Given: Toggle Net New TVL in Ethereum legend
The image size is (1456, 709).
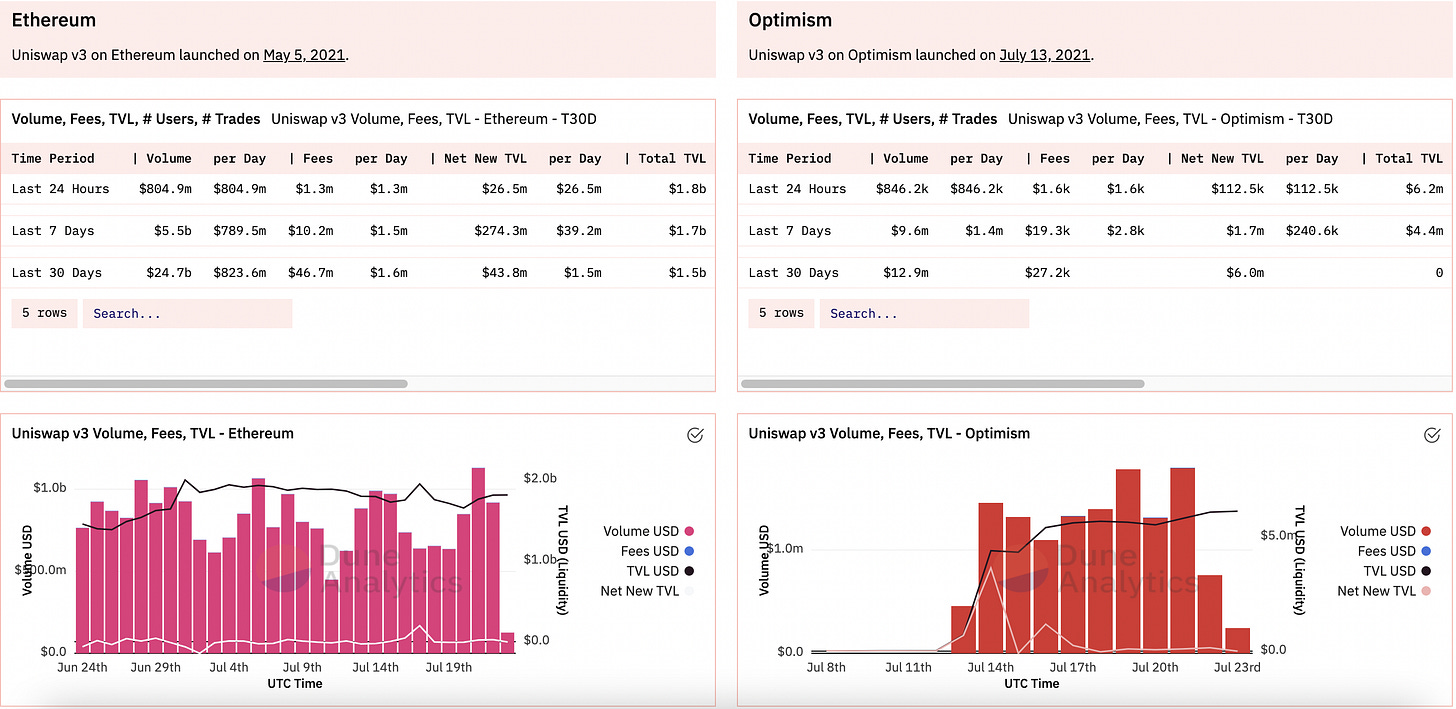Looking at the screenshot, I should coord(648,591).
